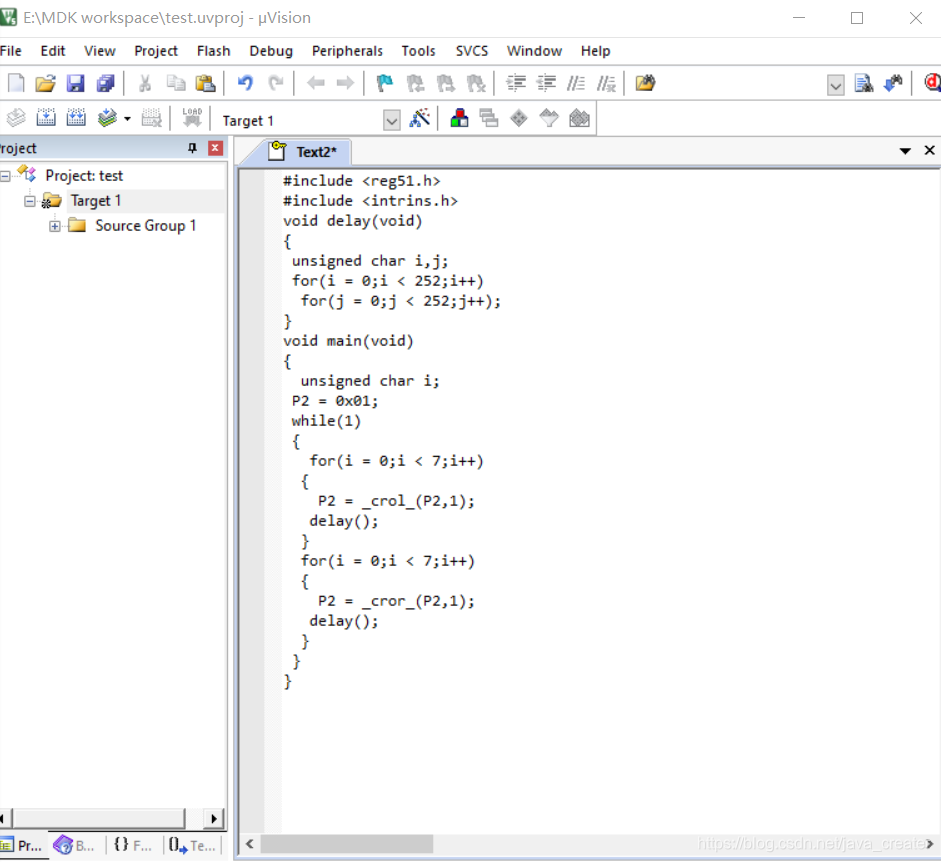Click Incremental Find blue arrow icon

(x=893, y=83)
